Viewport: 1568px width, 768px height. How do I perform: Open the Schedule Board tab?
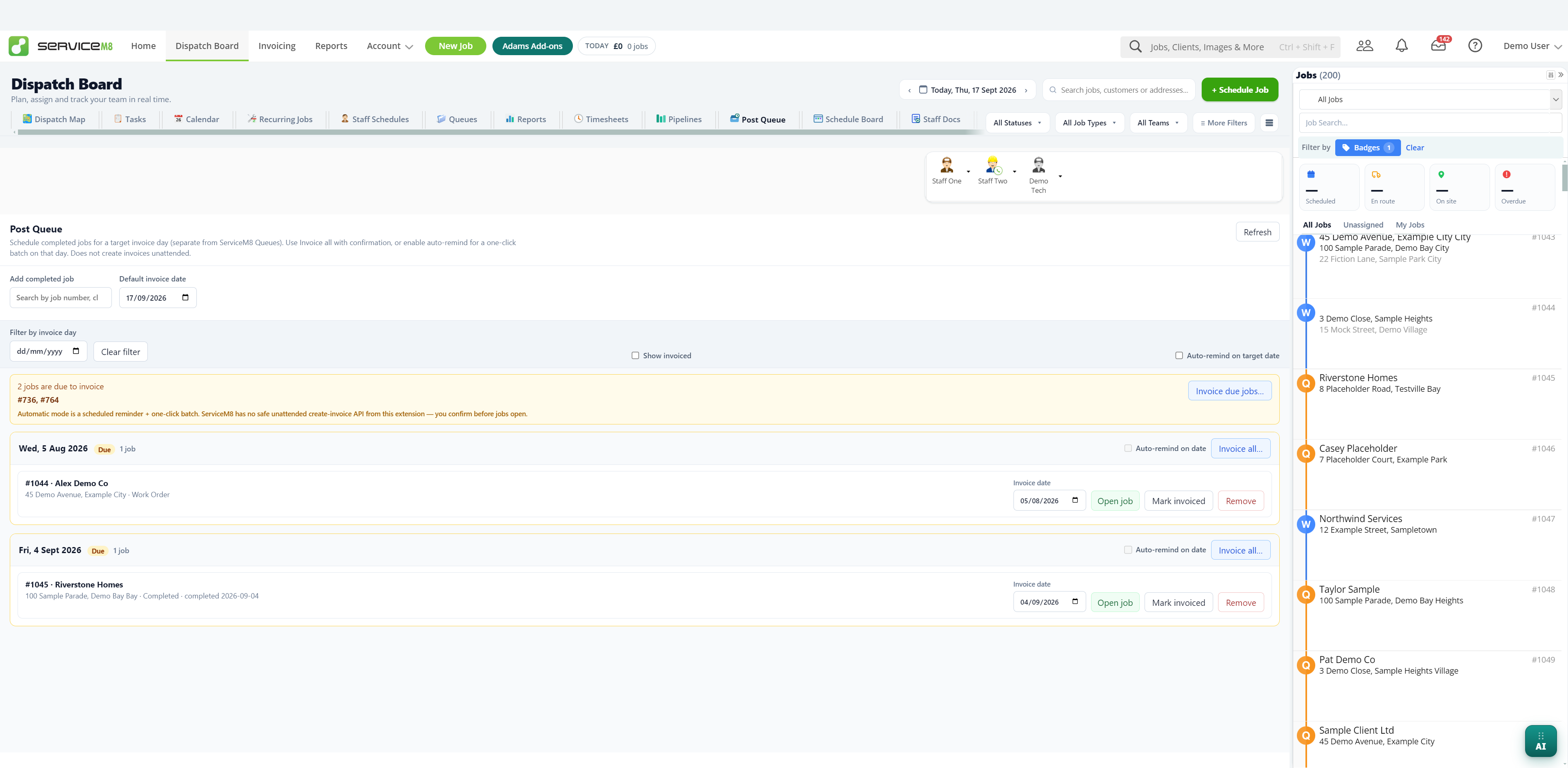click(848, 119)
